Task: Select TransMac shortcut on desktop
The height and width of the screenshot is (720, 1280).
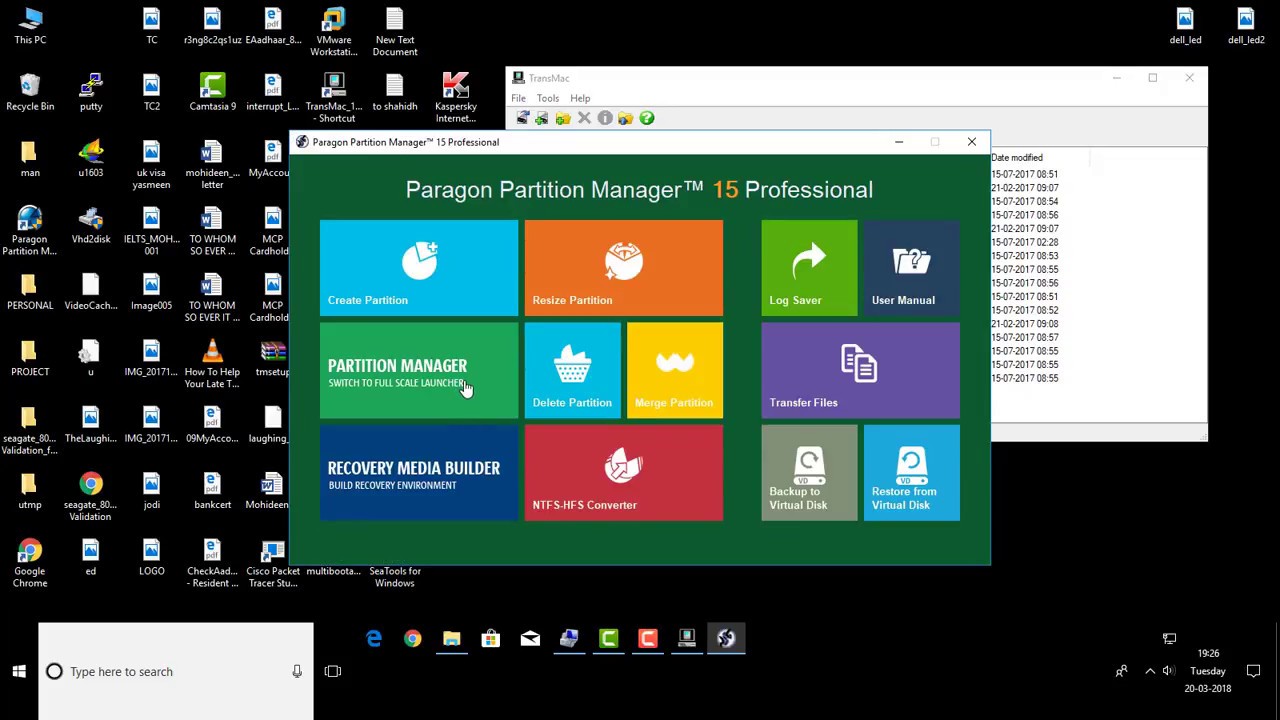Action: click(334, 98)
